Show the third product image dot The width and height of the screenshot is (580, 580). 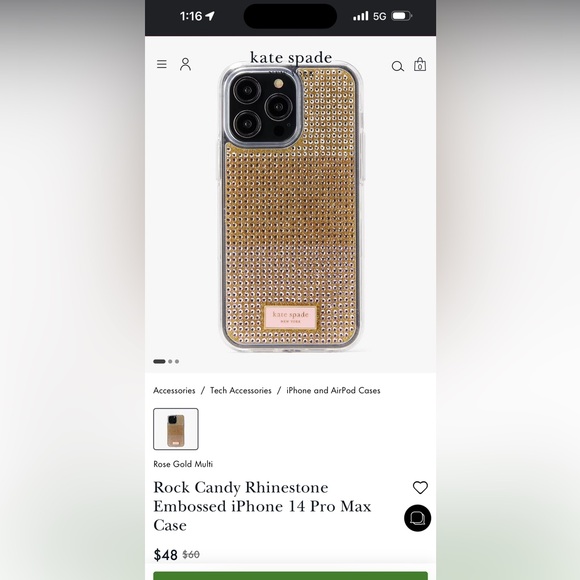177,361
